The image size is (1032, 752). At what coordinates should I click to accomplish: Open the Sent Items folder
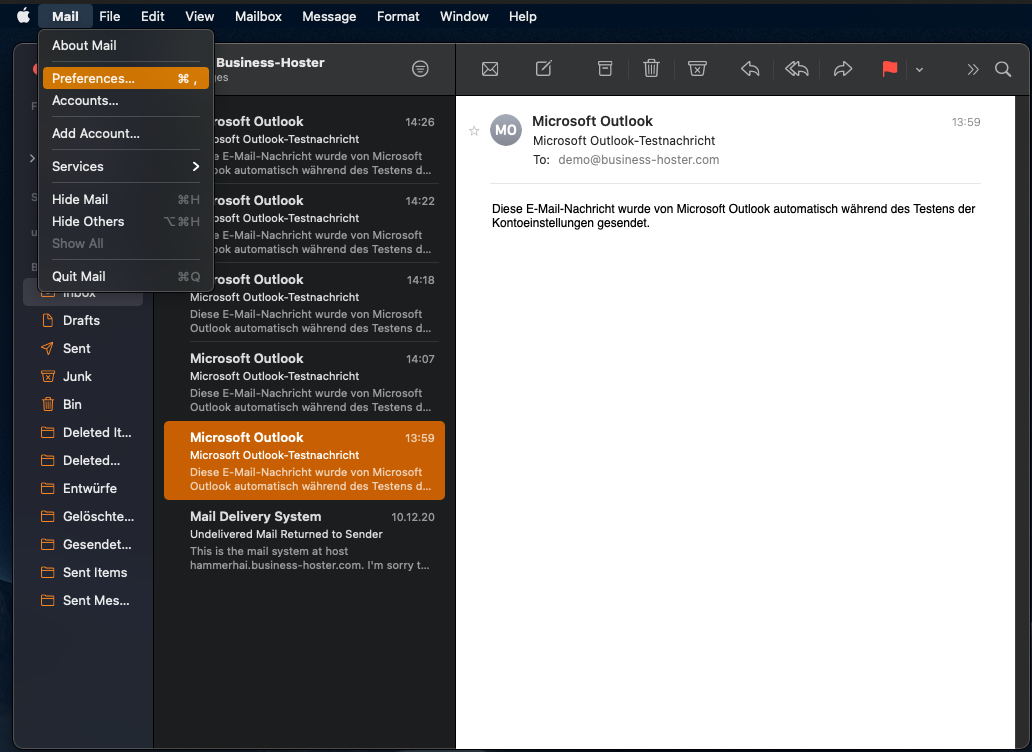tap(83, 572)
